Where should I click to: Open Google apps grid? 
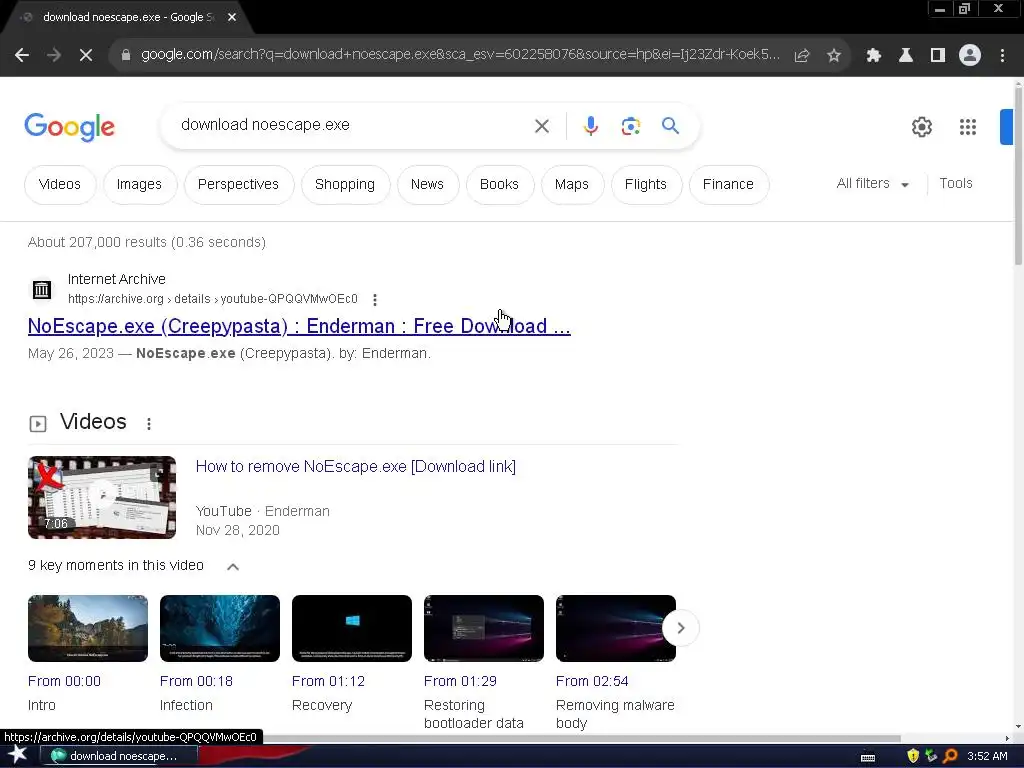[968, 127]
